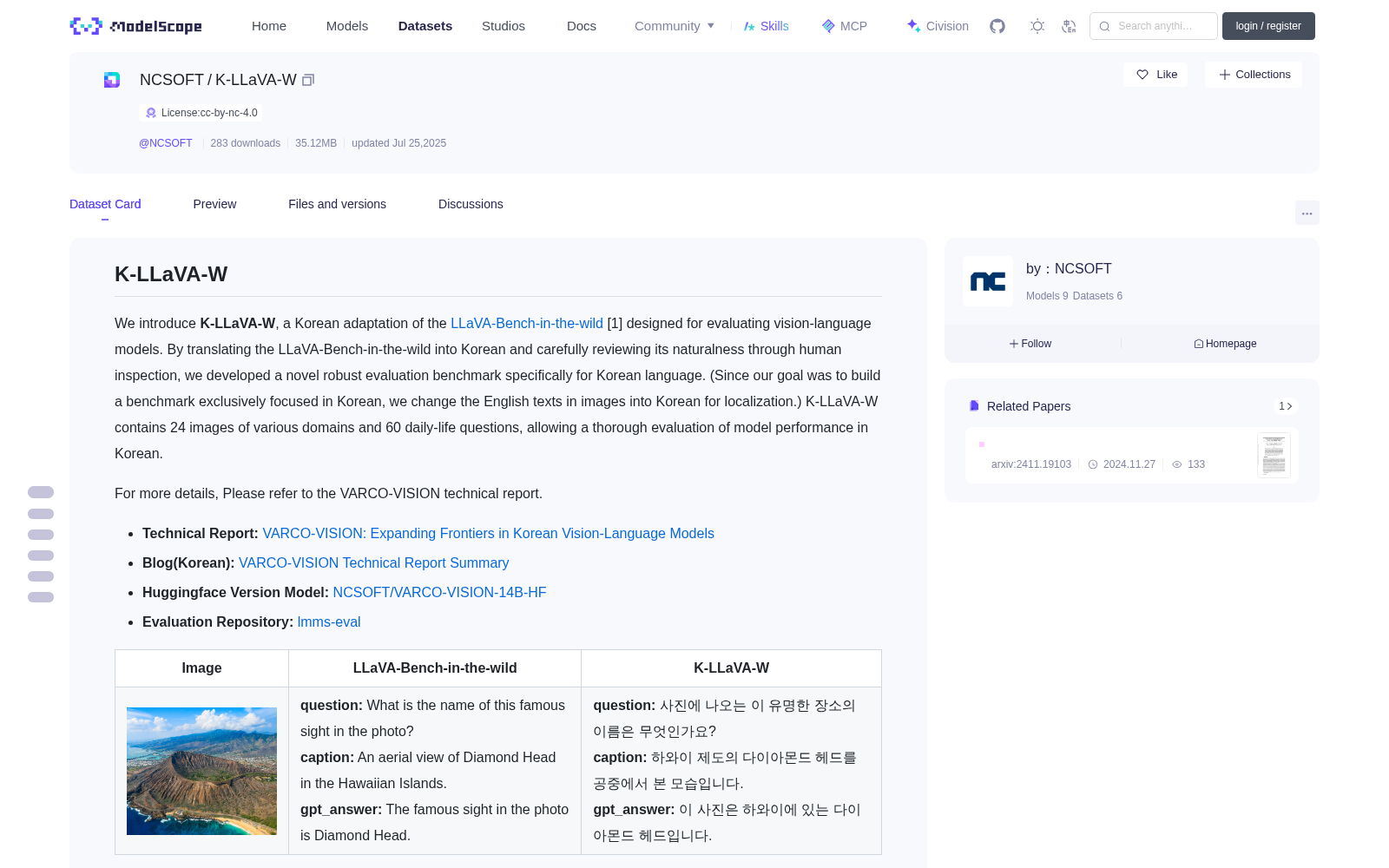
Task: Switch to the Preview tab
Action: point(214,204)
